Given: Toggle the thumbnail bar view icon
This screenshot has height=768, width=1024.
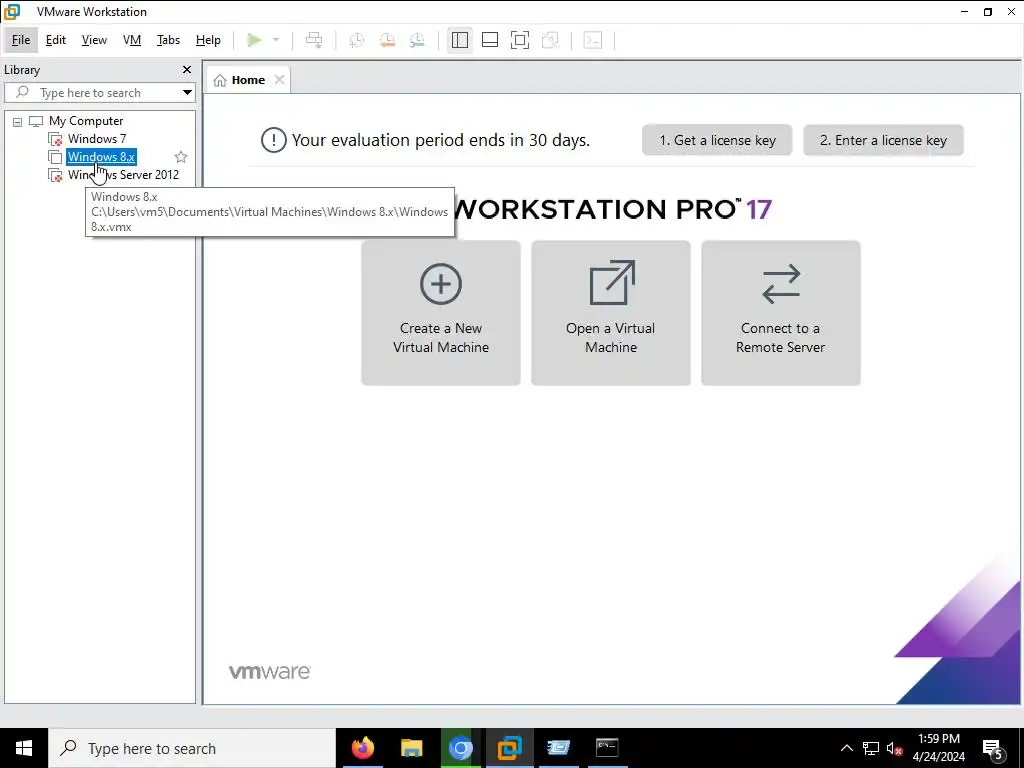Looking at the screenshot, I should [490, 40].
